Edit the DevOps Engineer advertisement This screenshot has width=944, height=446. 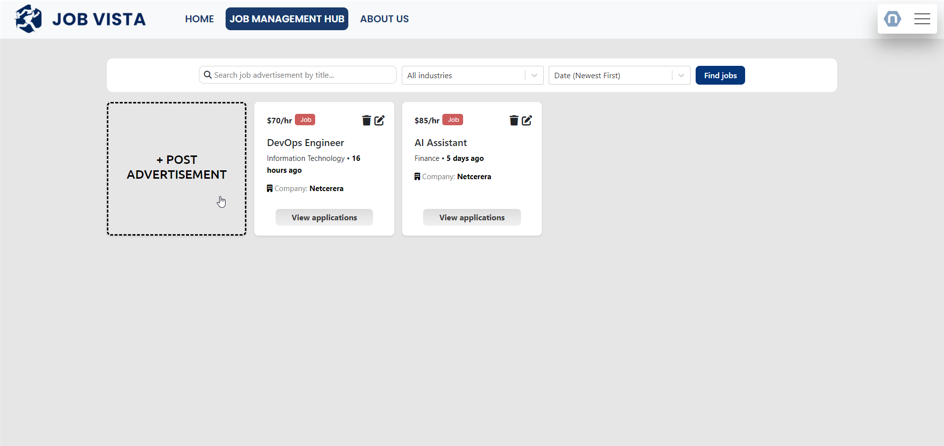(x=380, y=120)
